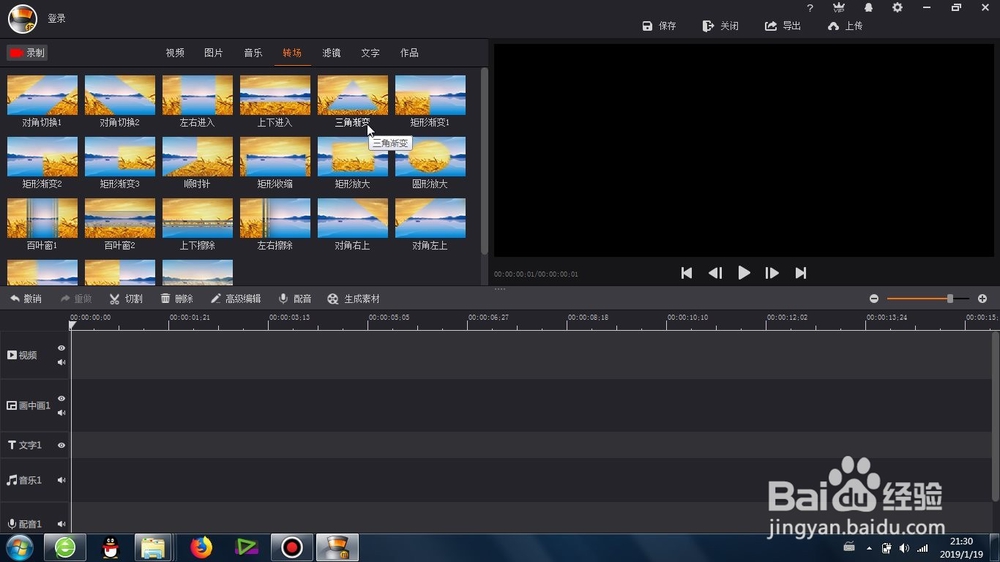Open the help question mark icon
The width and height of the screenshot is (1000, 562).
[x=810, y=8]
